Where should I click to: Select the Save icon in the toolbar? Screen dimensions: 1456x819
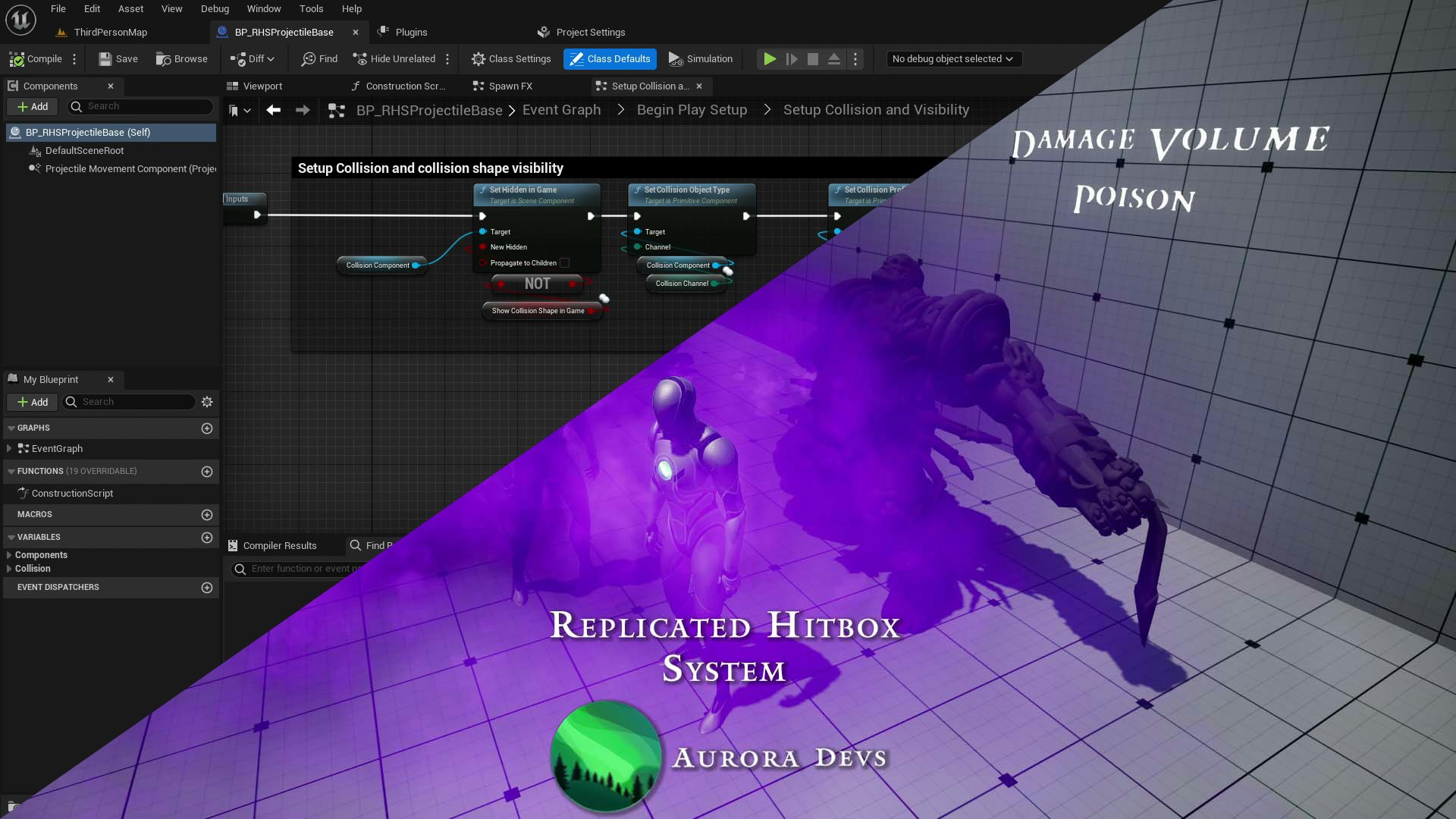point(104,58)
